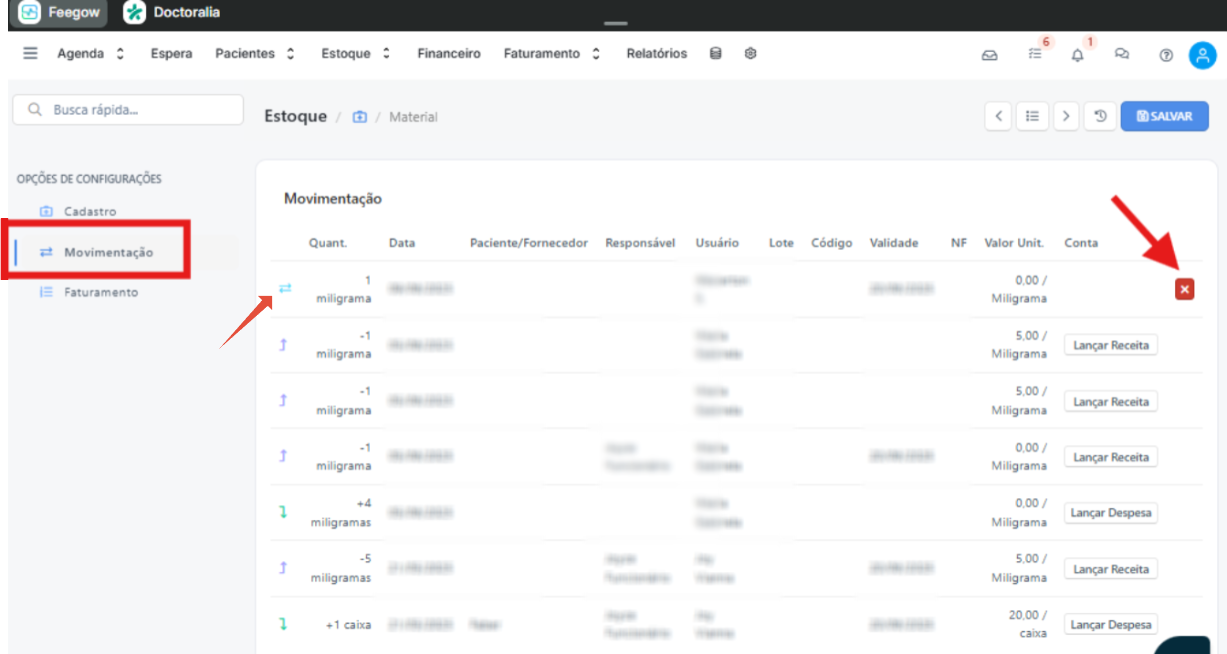Click the -5 miligramas quantity cell
This screenshot has height=654, width=1227.
point(343,569)
